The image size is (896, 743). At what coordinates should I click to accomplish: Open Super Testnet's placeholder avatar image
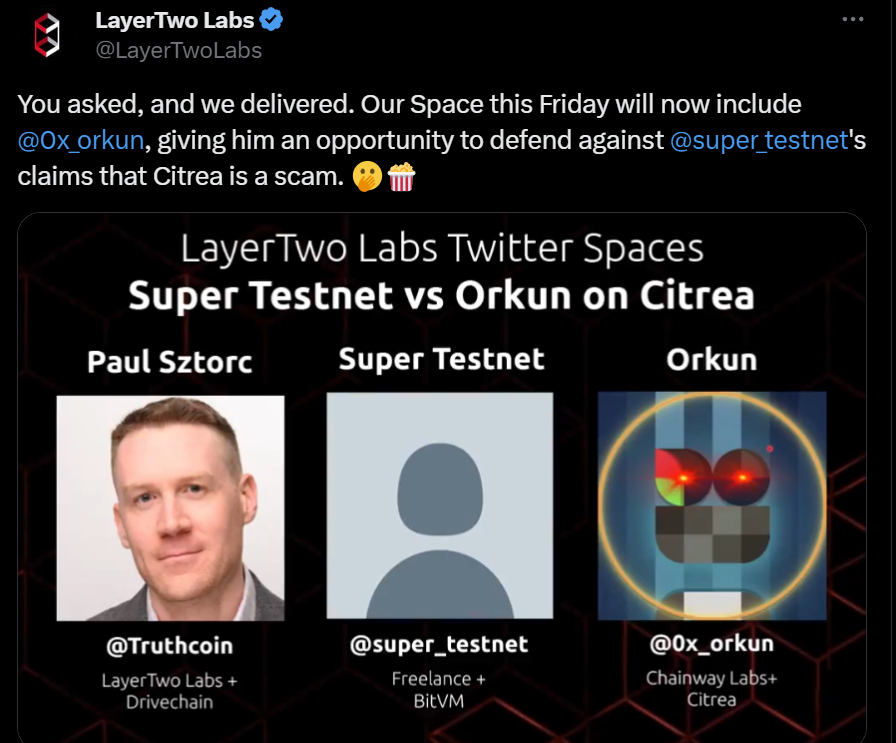(x=440, y=505)
